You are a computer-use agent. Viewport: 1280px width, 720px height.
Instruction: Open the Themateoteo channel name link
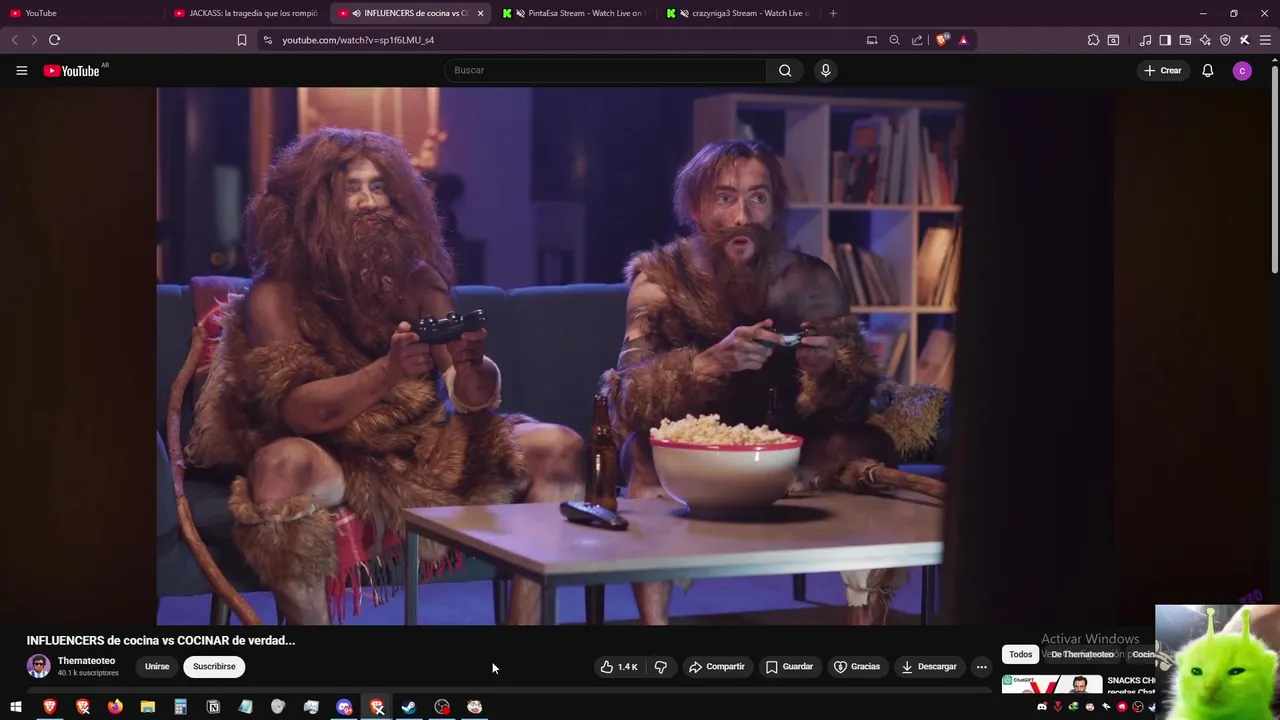(86, 661)
